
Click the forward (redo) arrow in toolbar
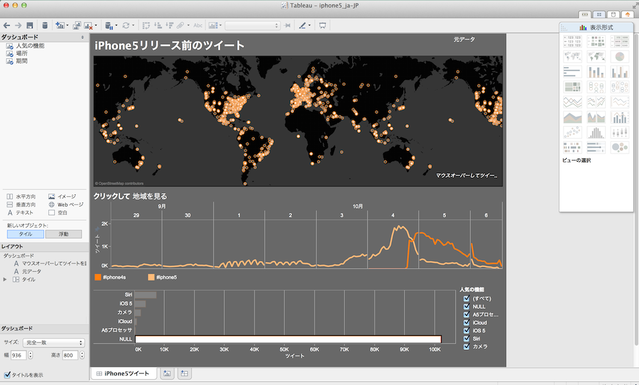[x=18, y=25]
